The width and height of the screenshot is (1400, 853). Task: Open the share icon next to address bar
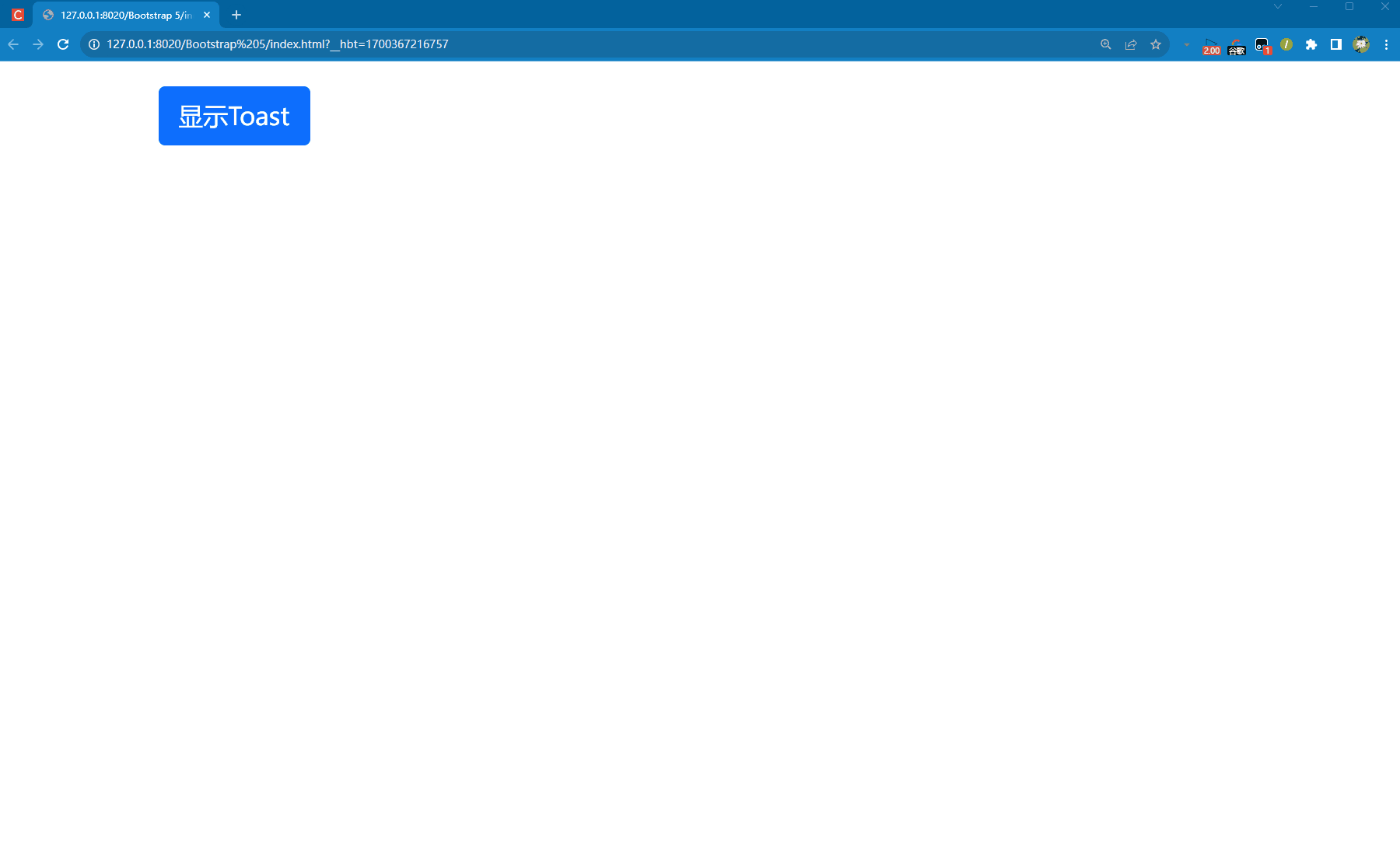point(1130,44)
